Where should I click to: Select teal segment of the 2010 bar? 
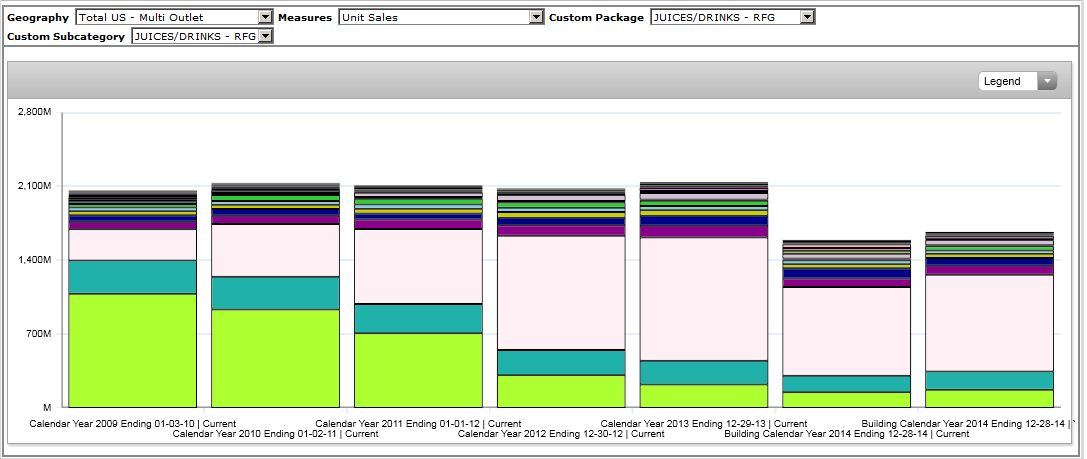tap(275, 293)
